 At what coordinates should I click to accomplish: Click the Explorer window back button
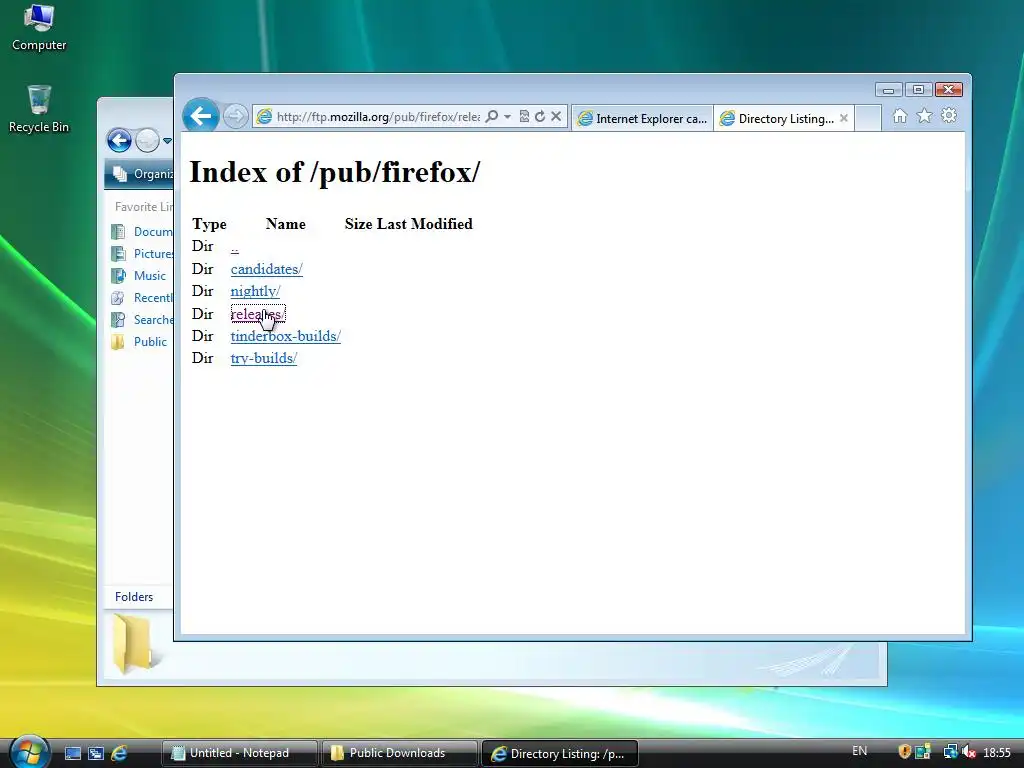click(x=120, y=140)
